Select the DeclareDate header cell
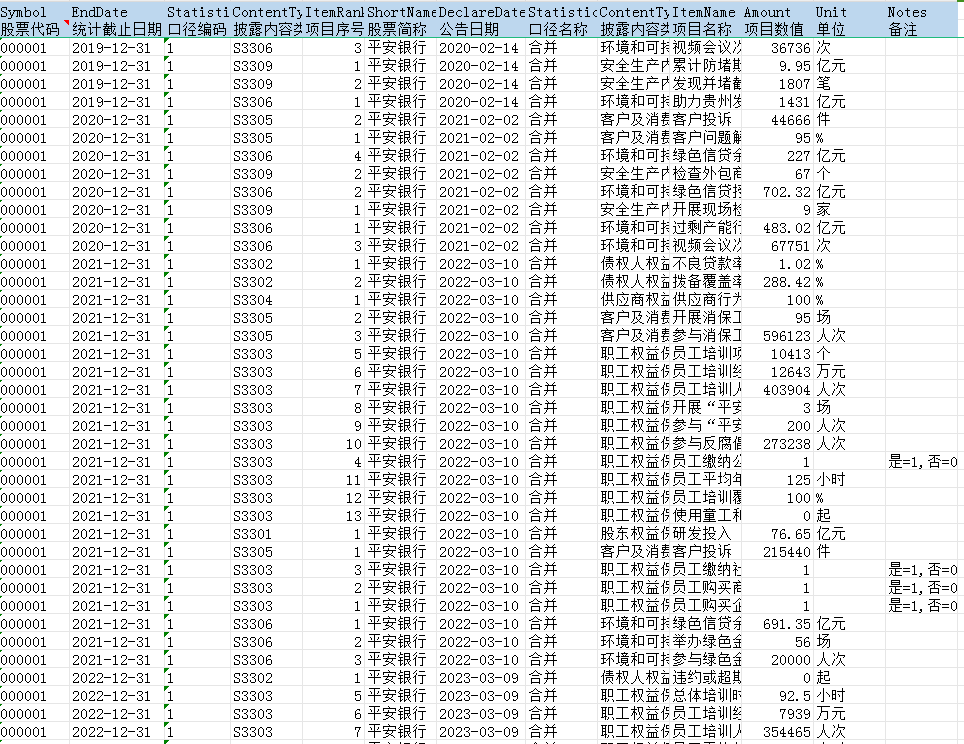The width and height of the screenshot is (964, 744). 481,12
